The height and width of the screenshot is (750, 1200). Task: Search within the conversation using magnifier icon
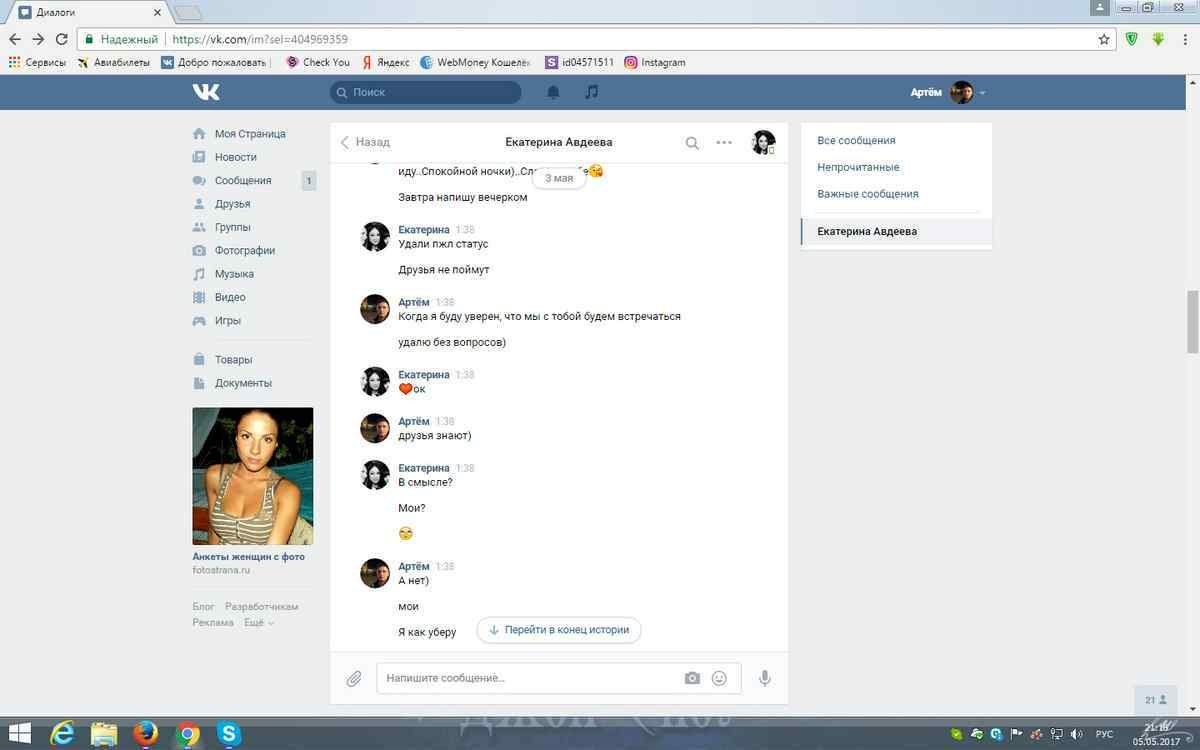692,143
